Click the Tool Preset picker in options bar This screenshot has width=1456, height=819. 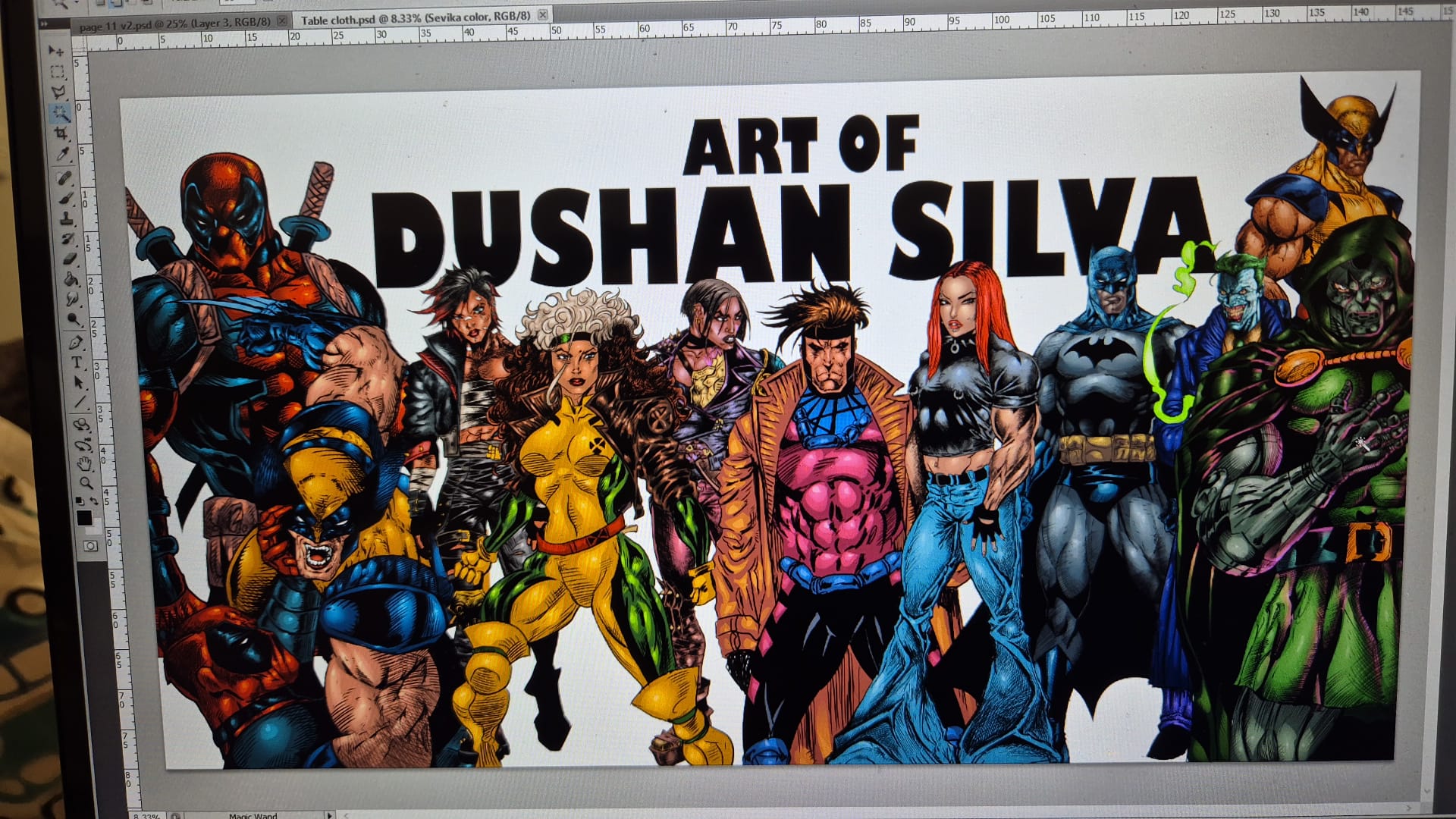point(64,4)
